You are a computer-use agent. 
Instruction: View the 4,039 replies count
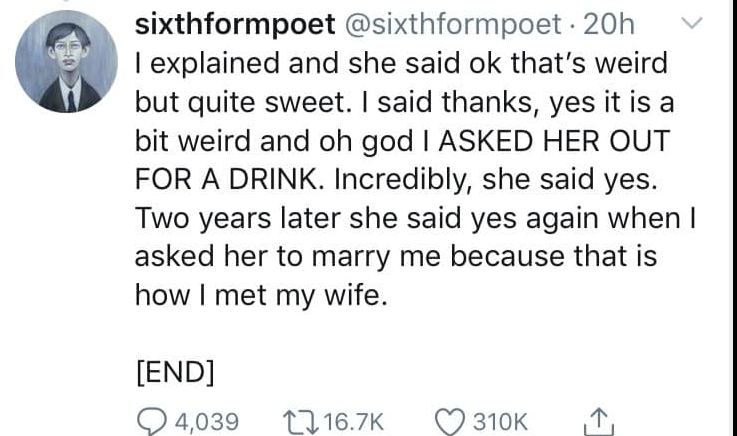click(x=203, y=420)
